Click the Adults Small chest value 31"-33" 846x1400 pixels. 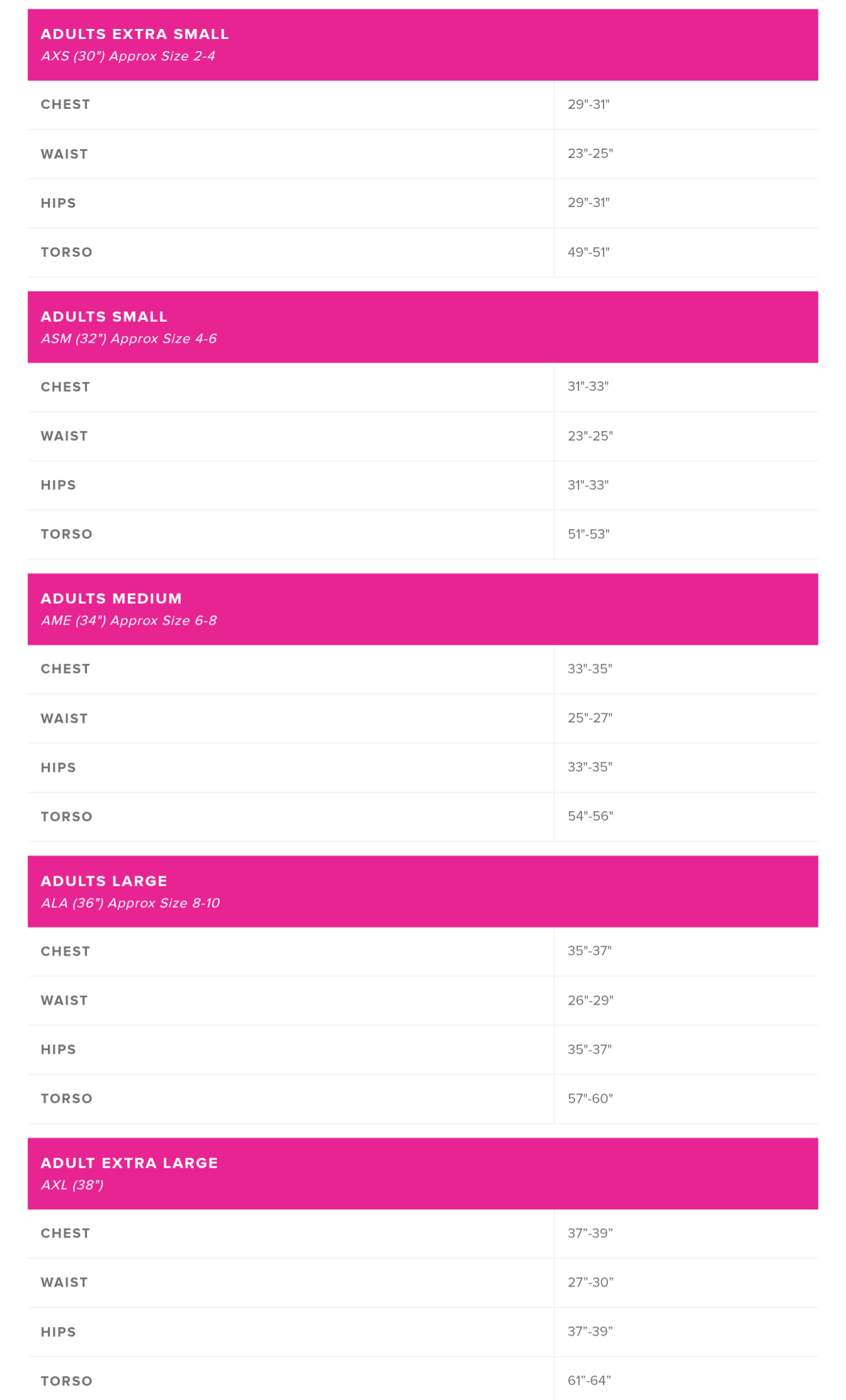click(588, 387)
